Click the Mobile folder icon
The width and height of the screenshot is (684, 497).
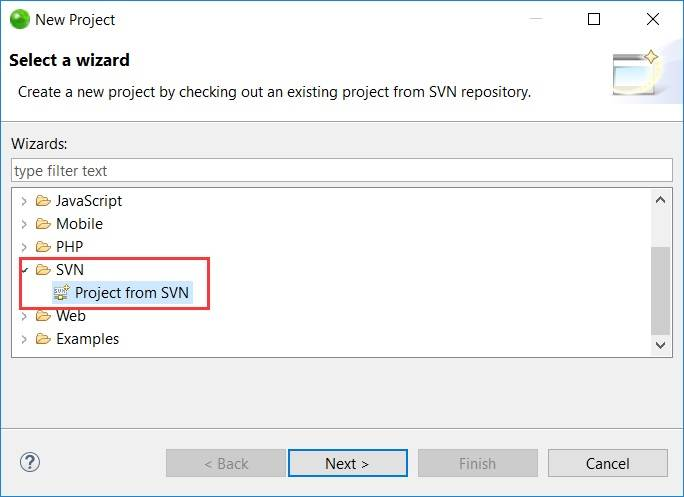tap(43, 224)
